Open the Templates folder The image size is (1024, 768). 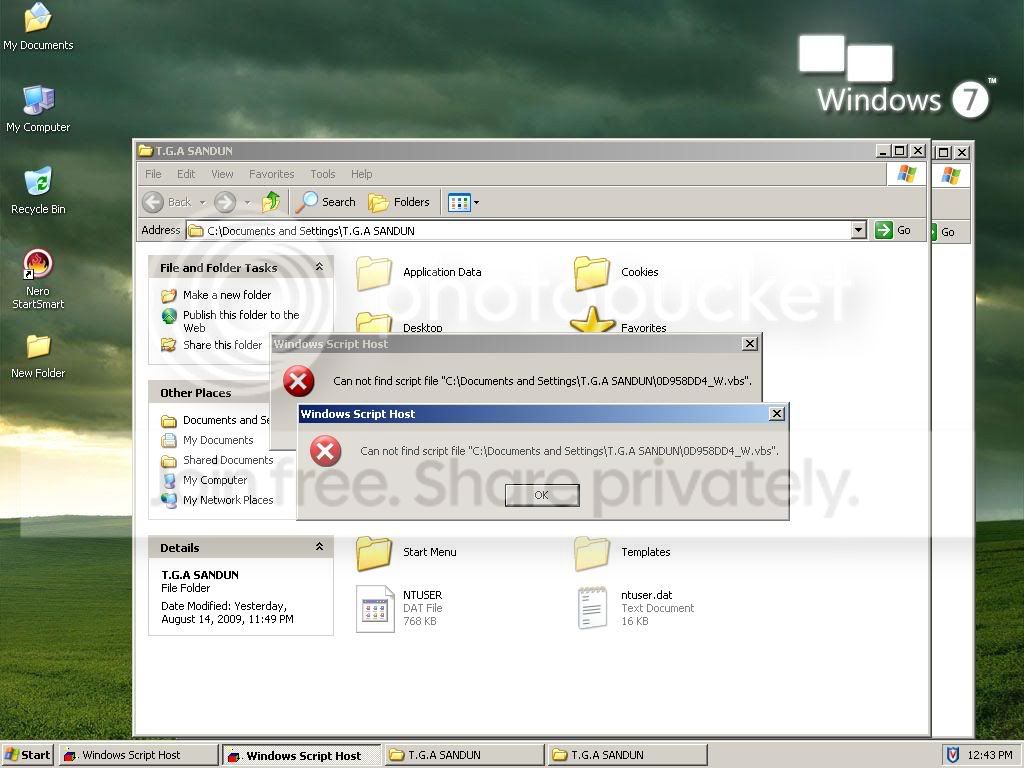click(622, 552)
